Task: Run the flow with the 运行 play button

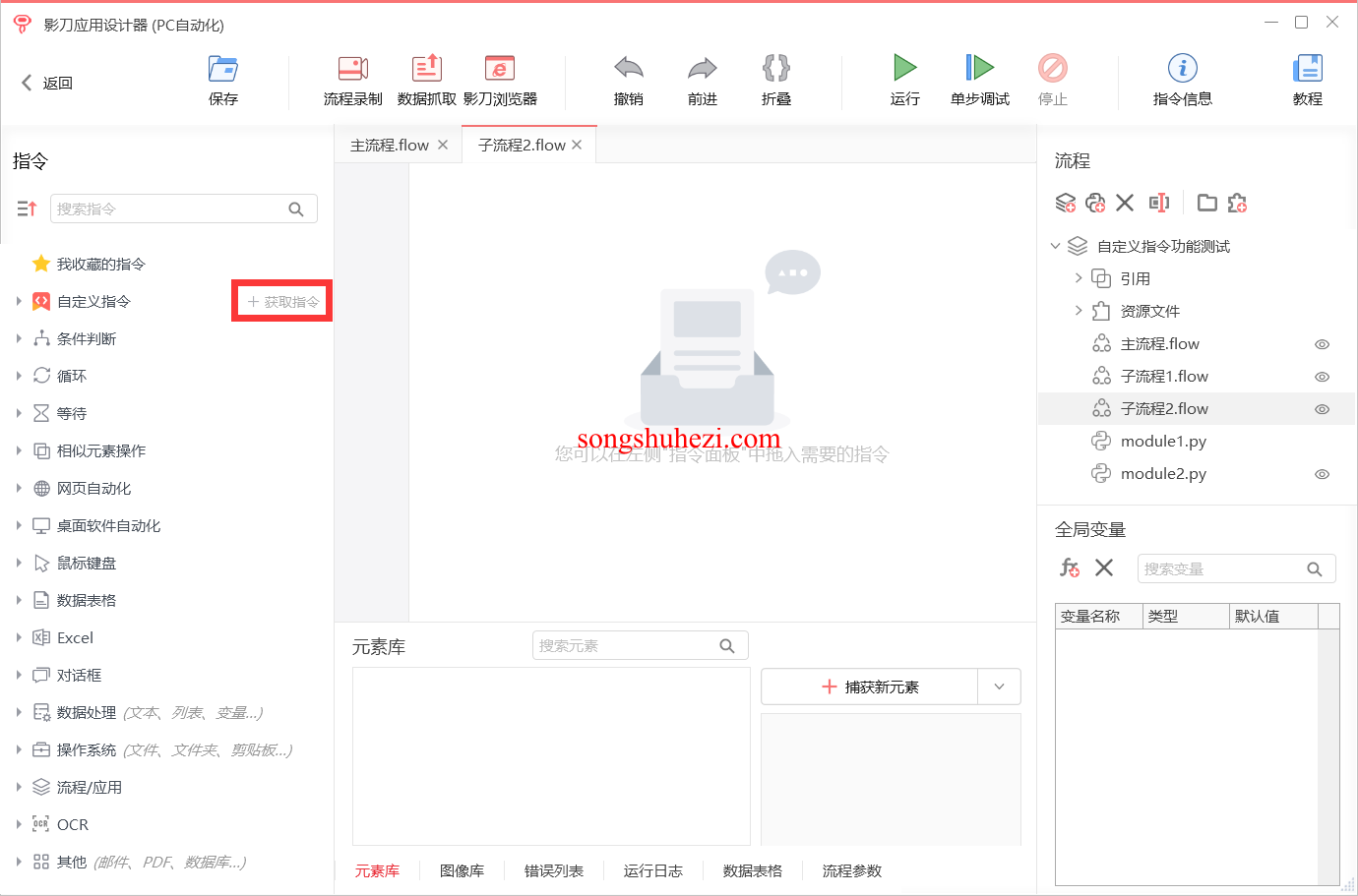Action: point(905,80)
